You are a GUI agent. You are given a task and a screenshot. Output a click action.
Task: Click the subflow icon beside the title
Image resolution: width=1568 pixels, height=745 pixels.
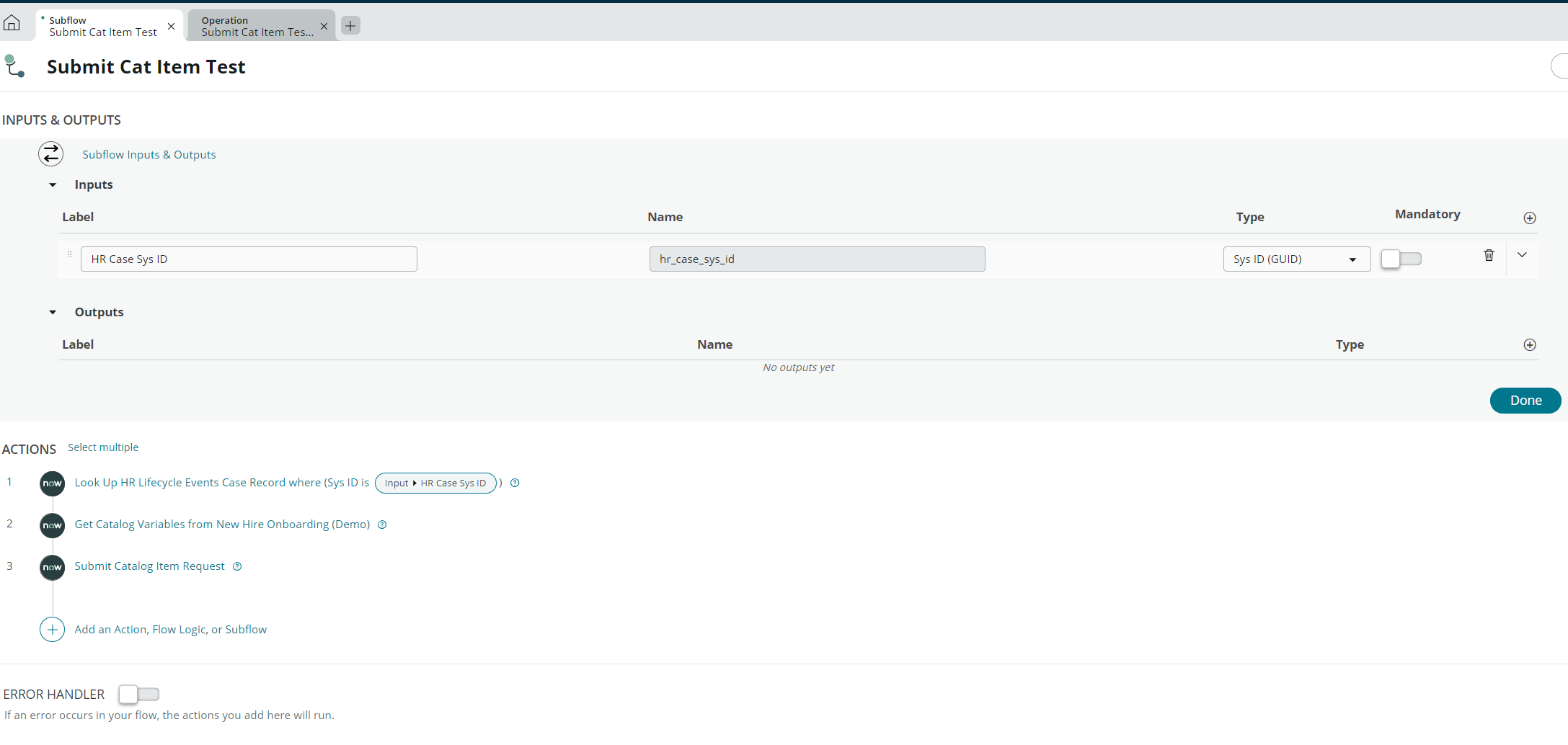(14, 66)
